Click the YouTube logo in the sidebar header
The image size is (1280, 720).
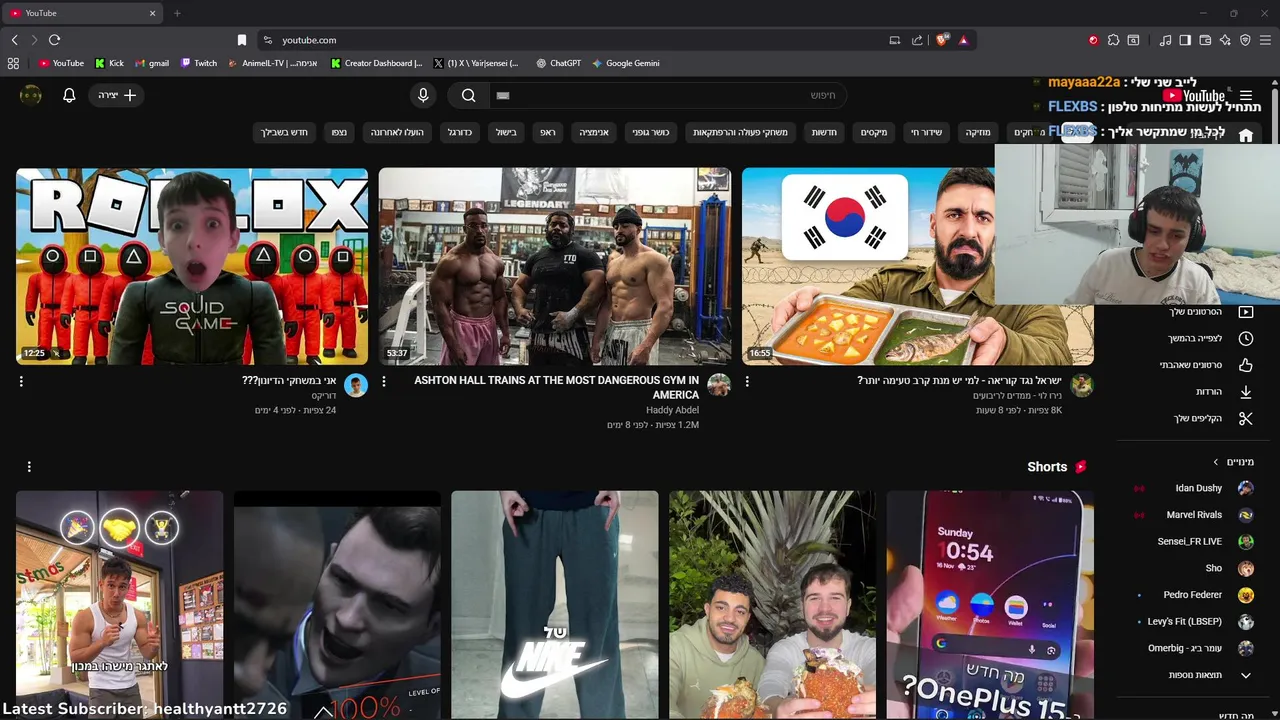tap(1194, 96)
